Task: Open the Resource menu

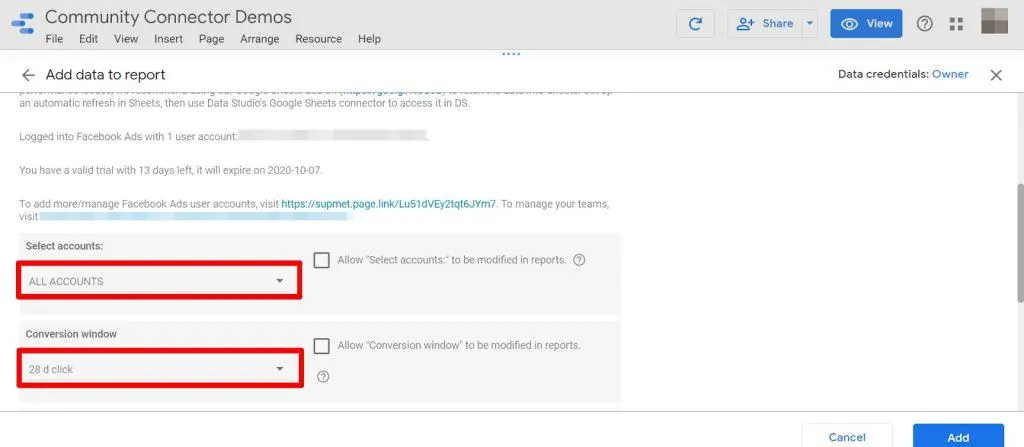Action: [319, 39]
